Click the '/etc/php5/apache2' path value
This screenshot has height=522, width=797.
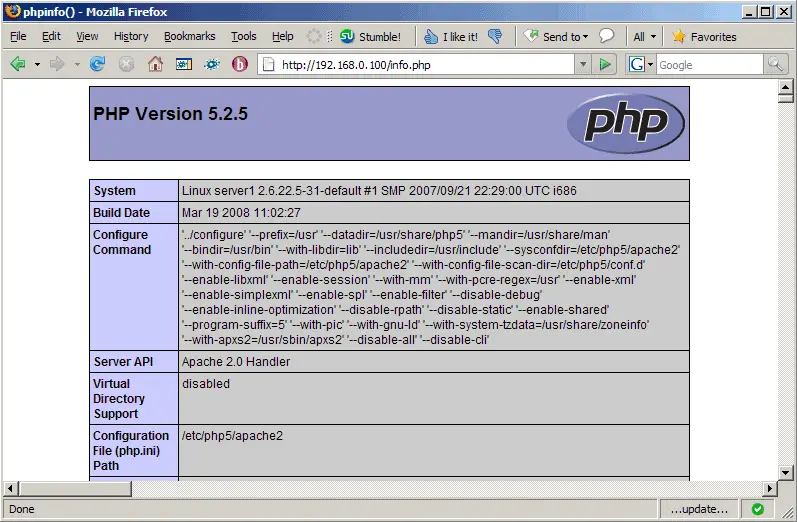tap(232, 436)
